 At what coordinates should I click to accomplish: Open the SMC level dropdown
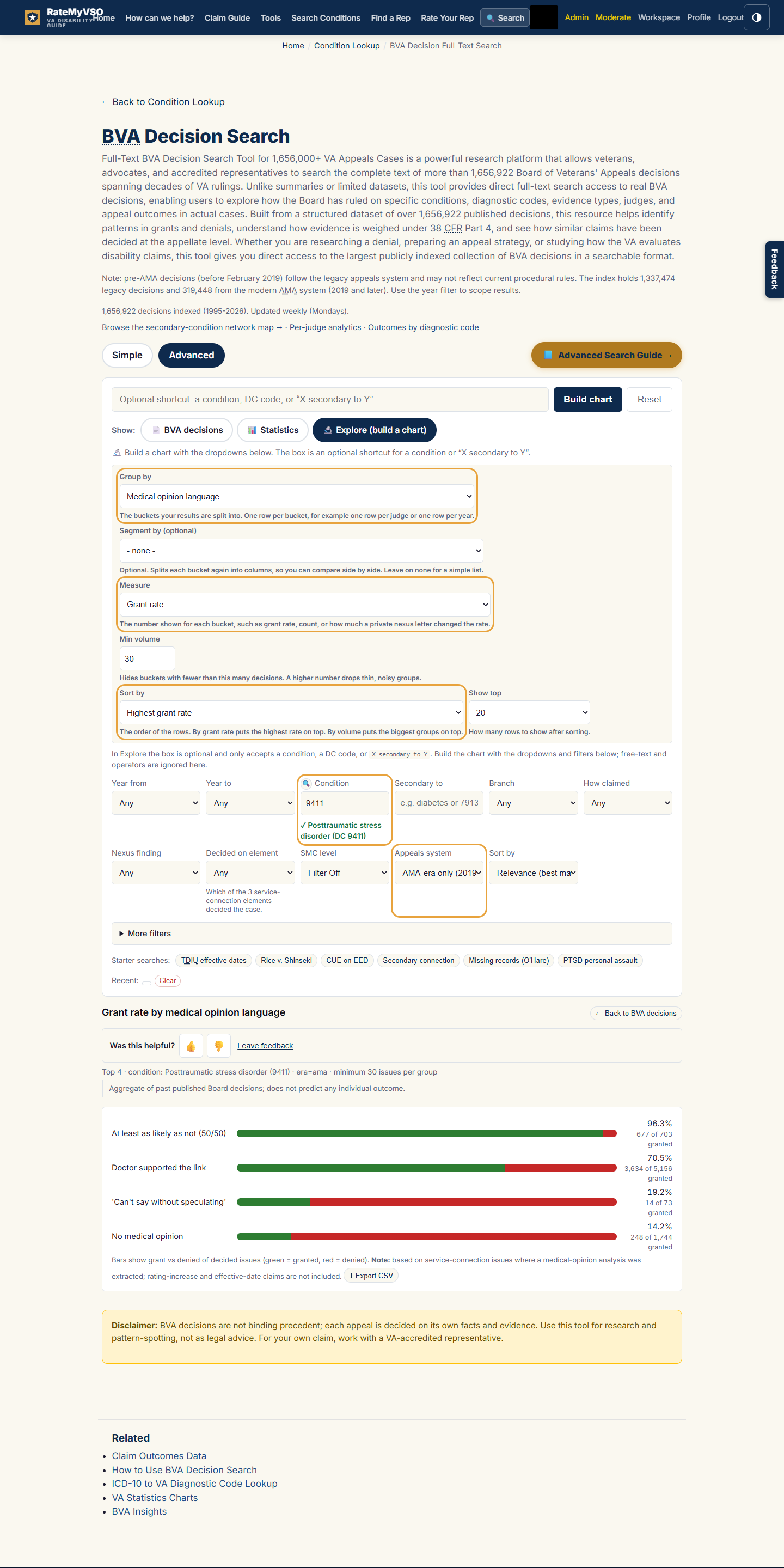click(345, 873)
